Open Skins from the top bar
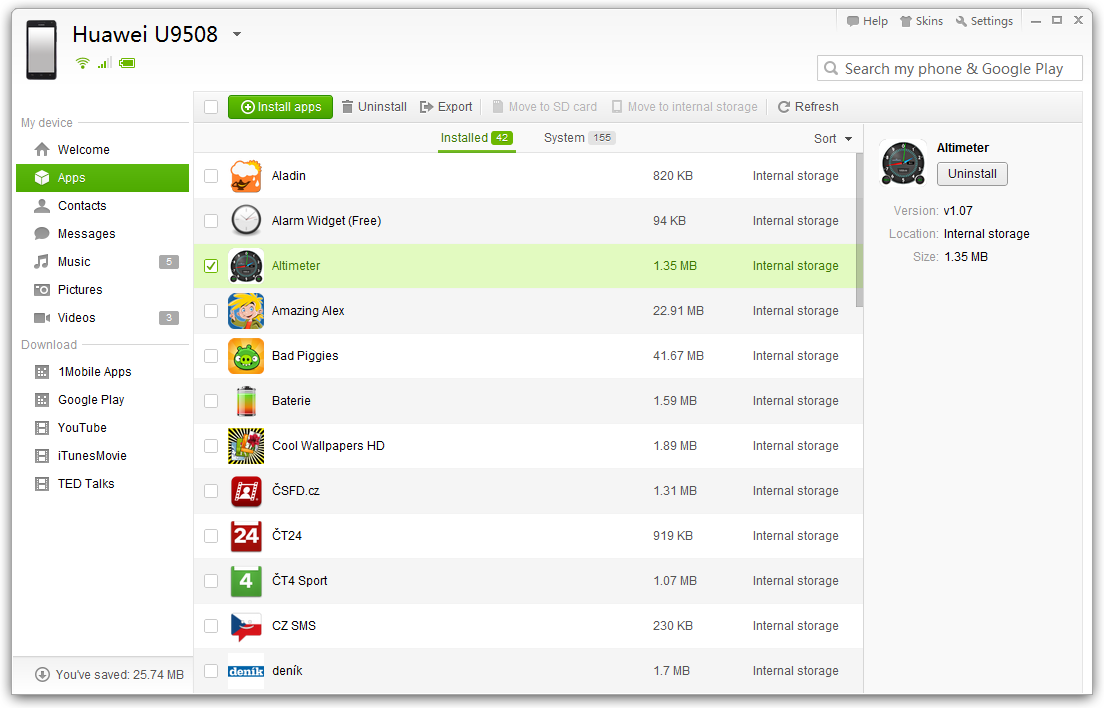The height and width of the screenshot is (708, 1104). (922, 21)
